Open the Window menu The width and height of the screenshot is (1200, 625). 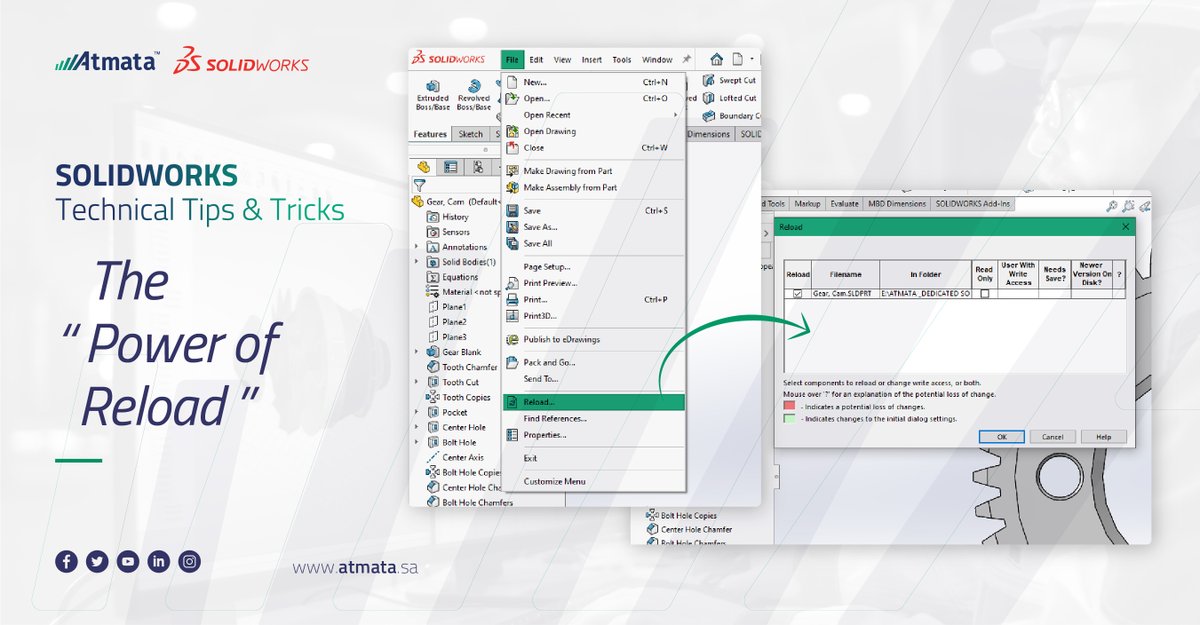tap(657, 60)
